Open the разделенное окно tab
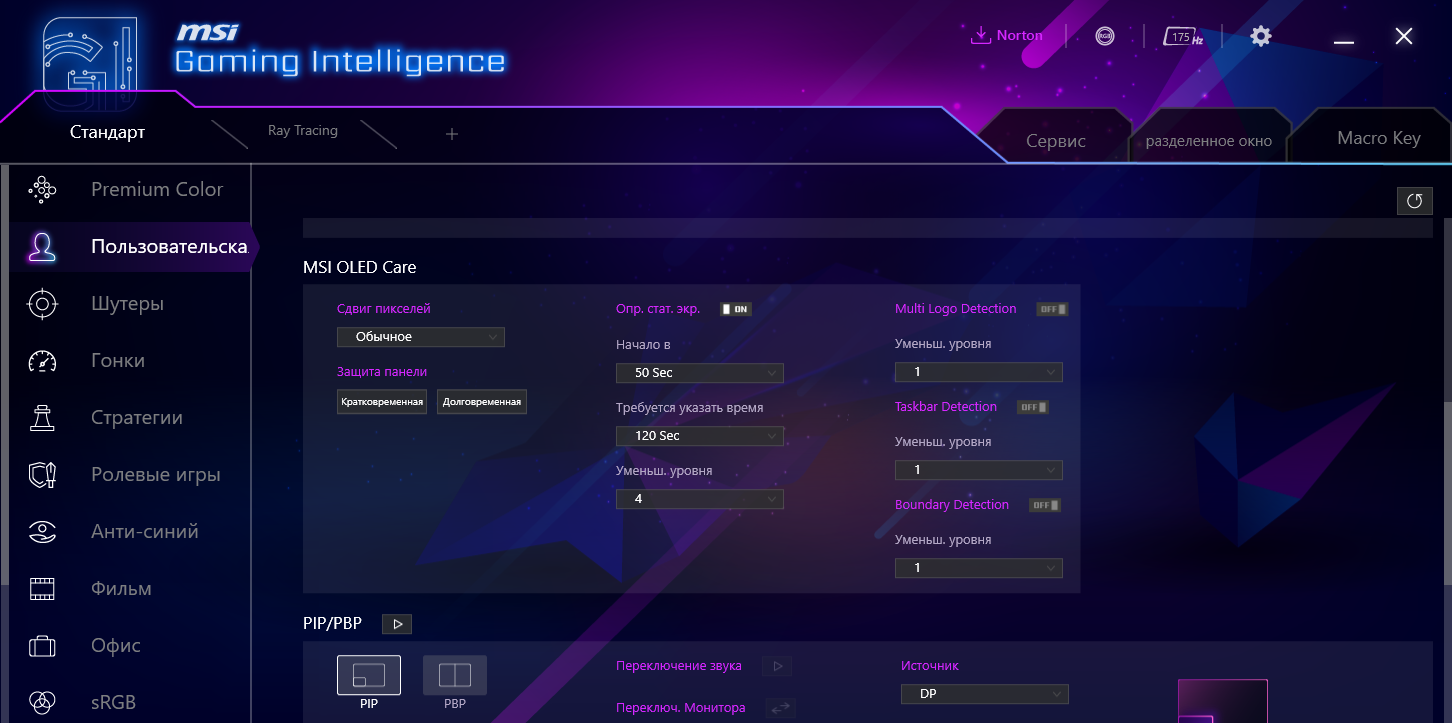Viewport: 1452px width, 723px height. point(1209,141)
